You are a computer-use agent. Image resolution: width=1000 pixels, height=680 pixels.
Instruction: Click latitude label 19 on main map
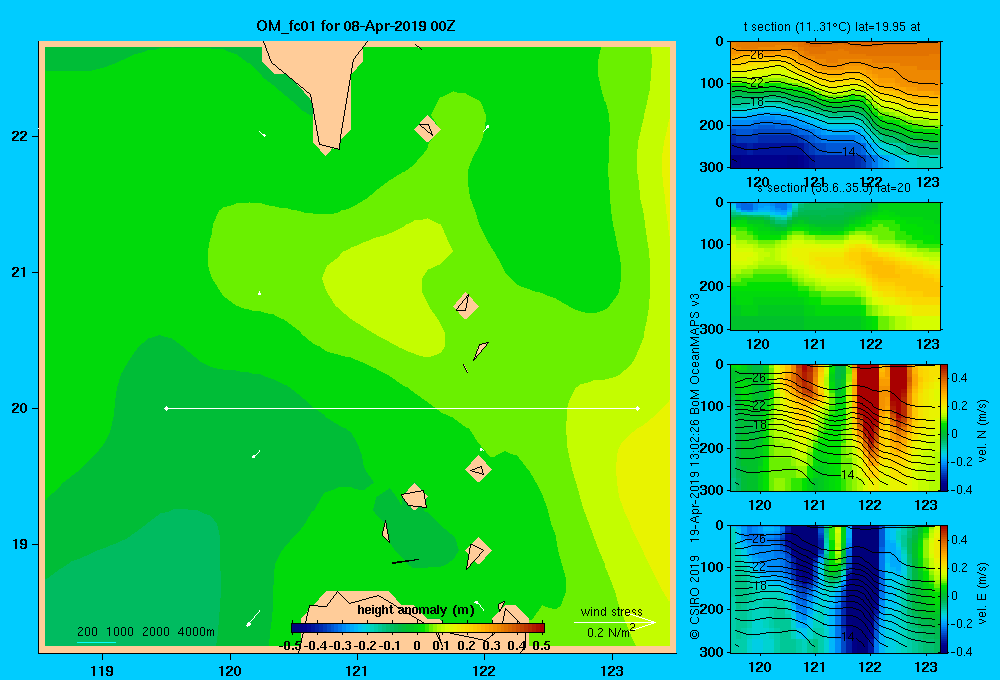(20, 544)
